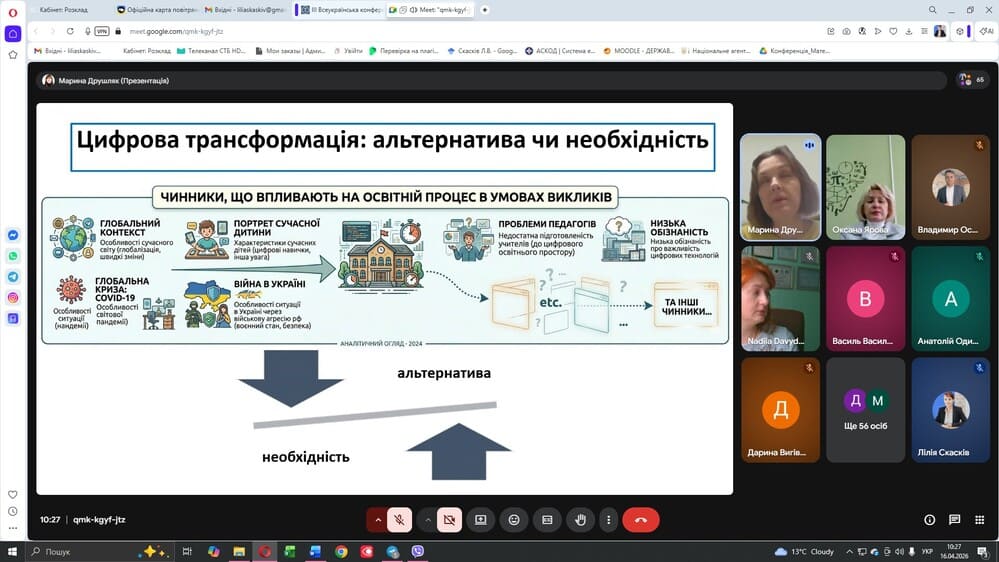Expand video settings chevron beside camera
Viewport: 999px width, 562px height.
pos(427,520)
